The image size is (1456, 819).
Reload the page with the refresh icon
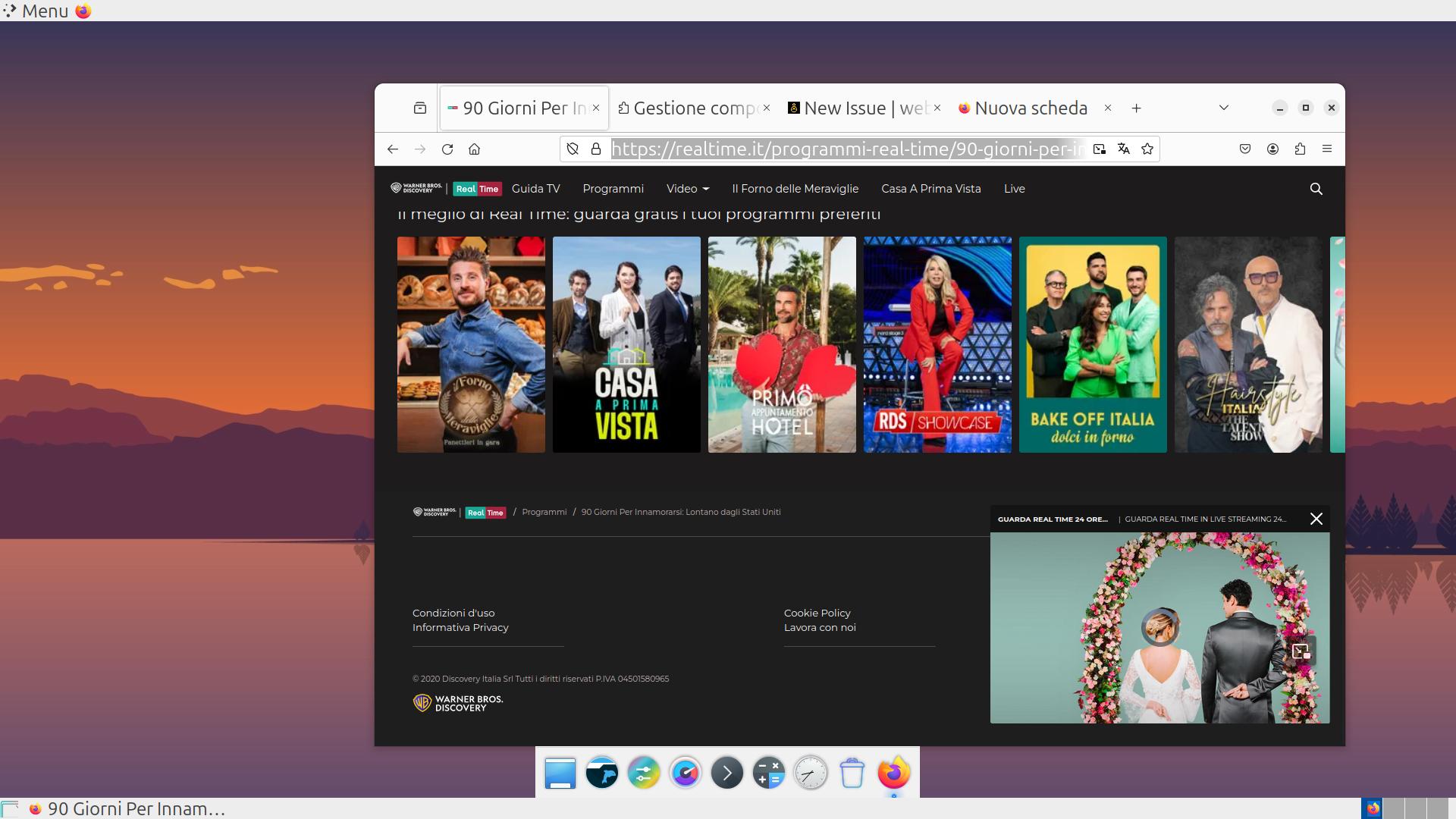pos(447,149)
